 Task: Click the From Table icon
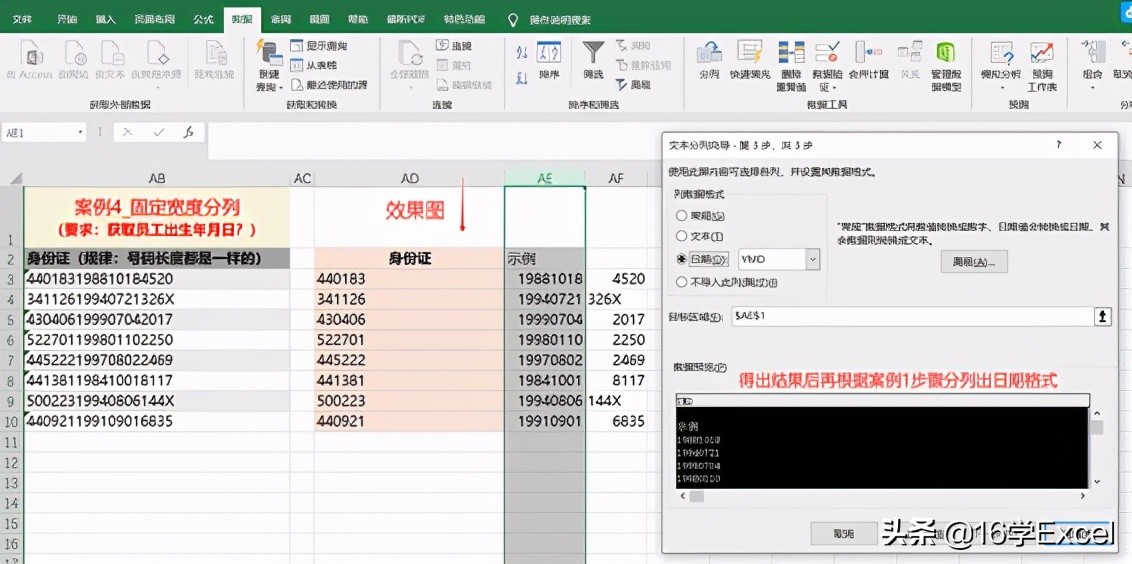pyautogui.click(x=297, y=65)
